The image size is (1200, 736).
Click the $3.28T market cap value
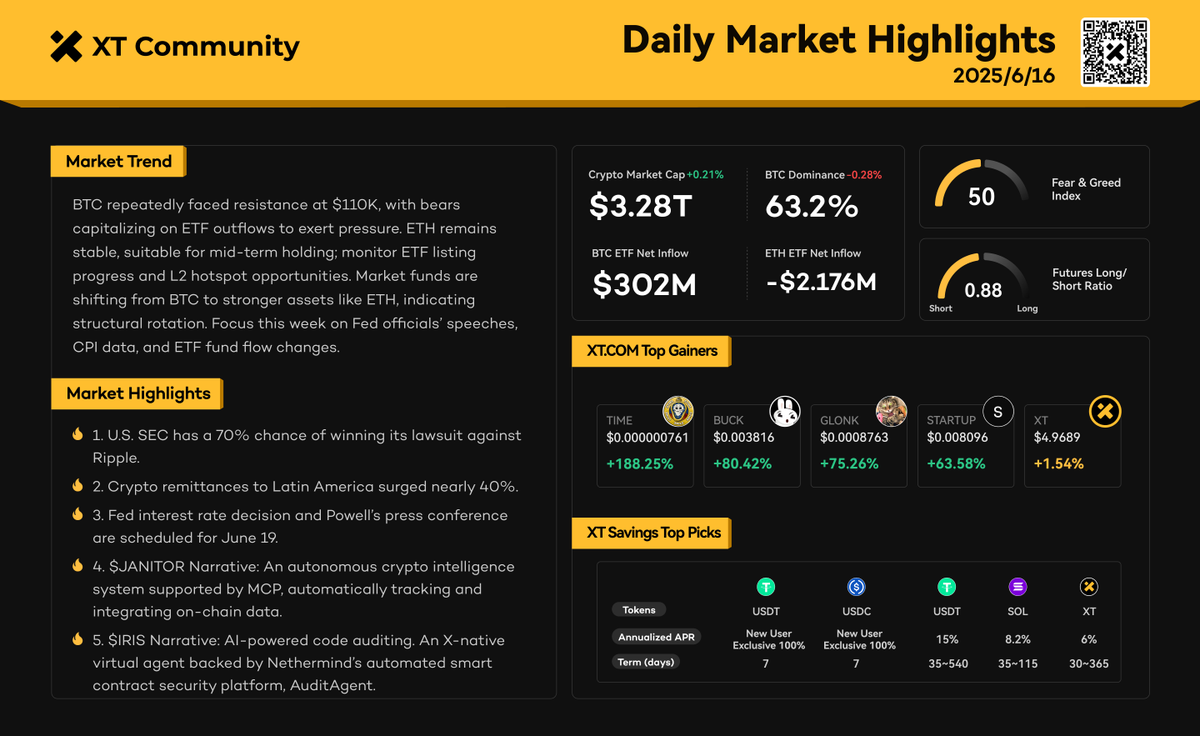(640, 206)
